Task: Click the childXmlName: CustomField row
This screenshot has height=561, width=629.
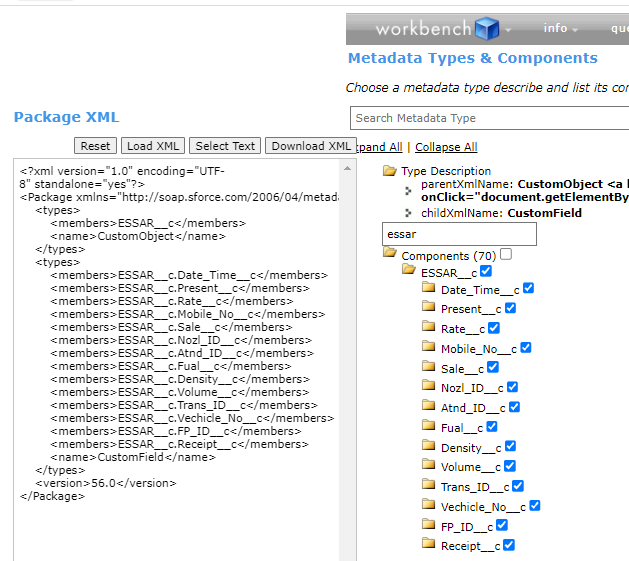Action: coord(501,213)
